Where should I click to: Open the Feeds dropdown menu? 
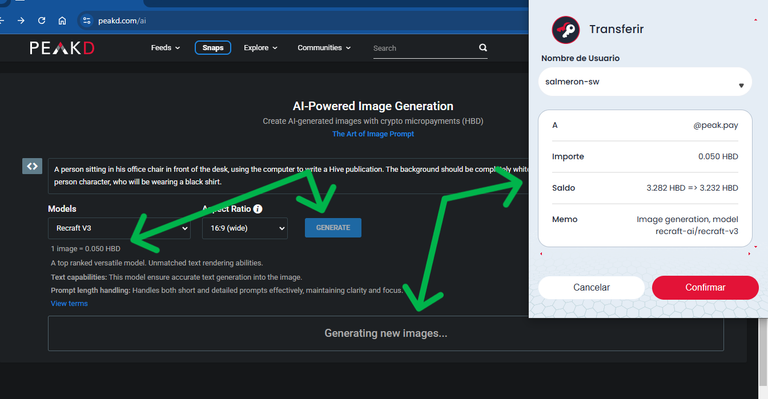(x=165, y=47)
